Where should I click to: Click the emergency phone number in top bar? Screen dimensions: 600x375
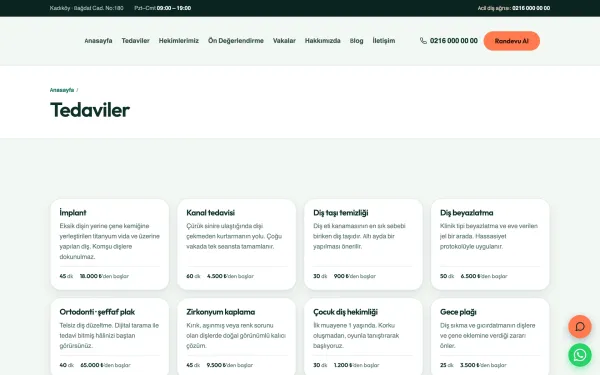coord(531,8)
